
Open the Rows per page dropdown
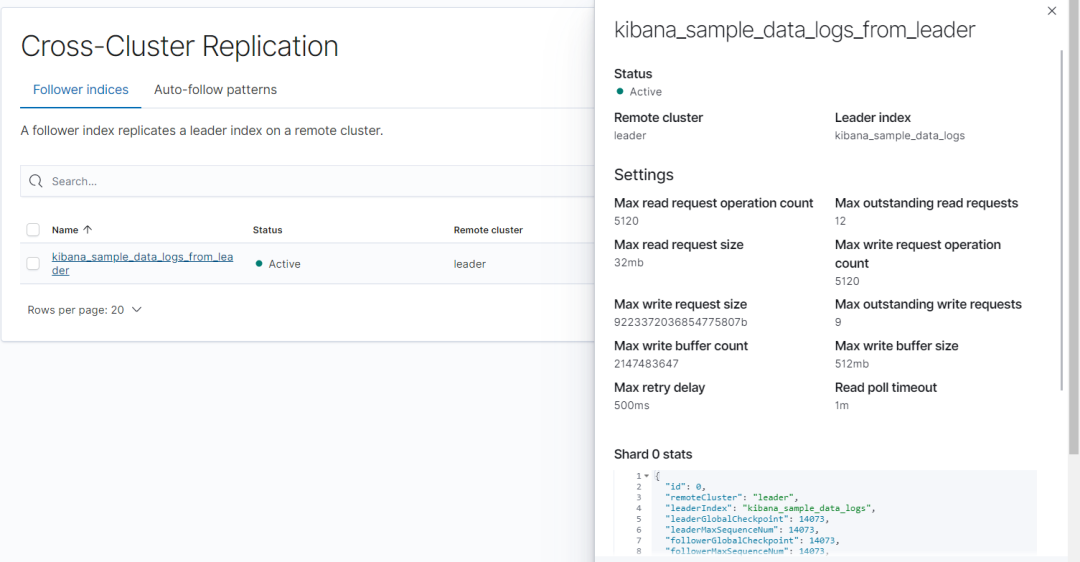tap(85, 310)
